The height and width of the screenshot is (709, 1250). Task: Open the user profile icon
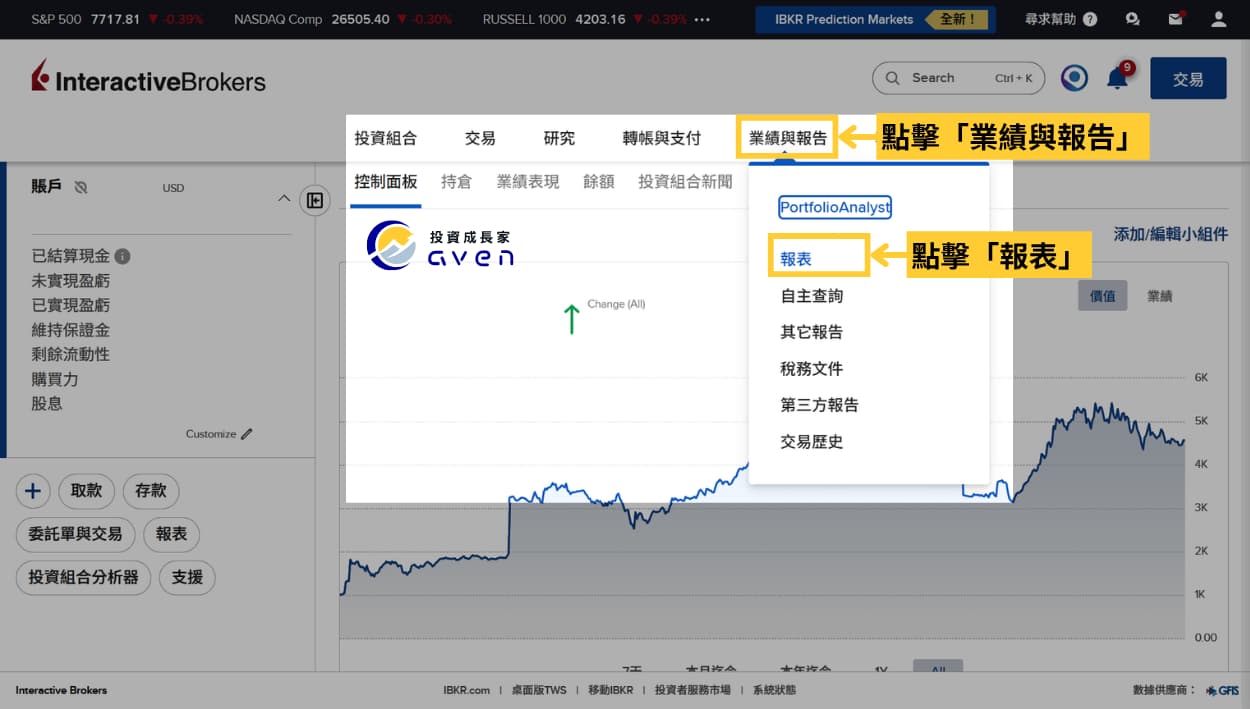1219,19
